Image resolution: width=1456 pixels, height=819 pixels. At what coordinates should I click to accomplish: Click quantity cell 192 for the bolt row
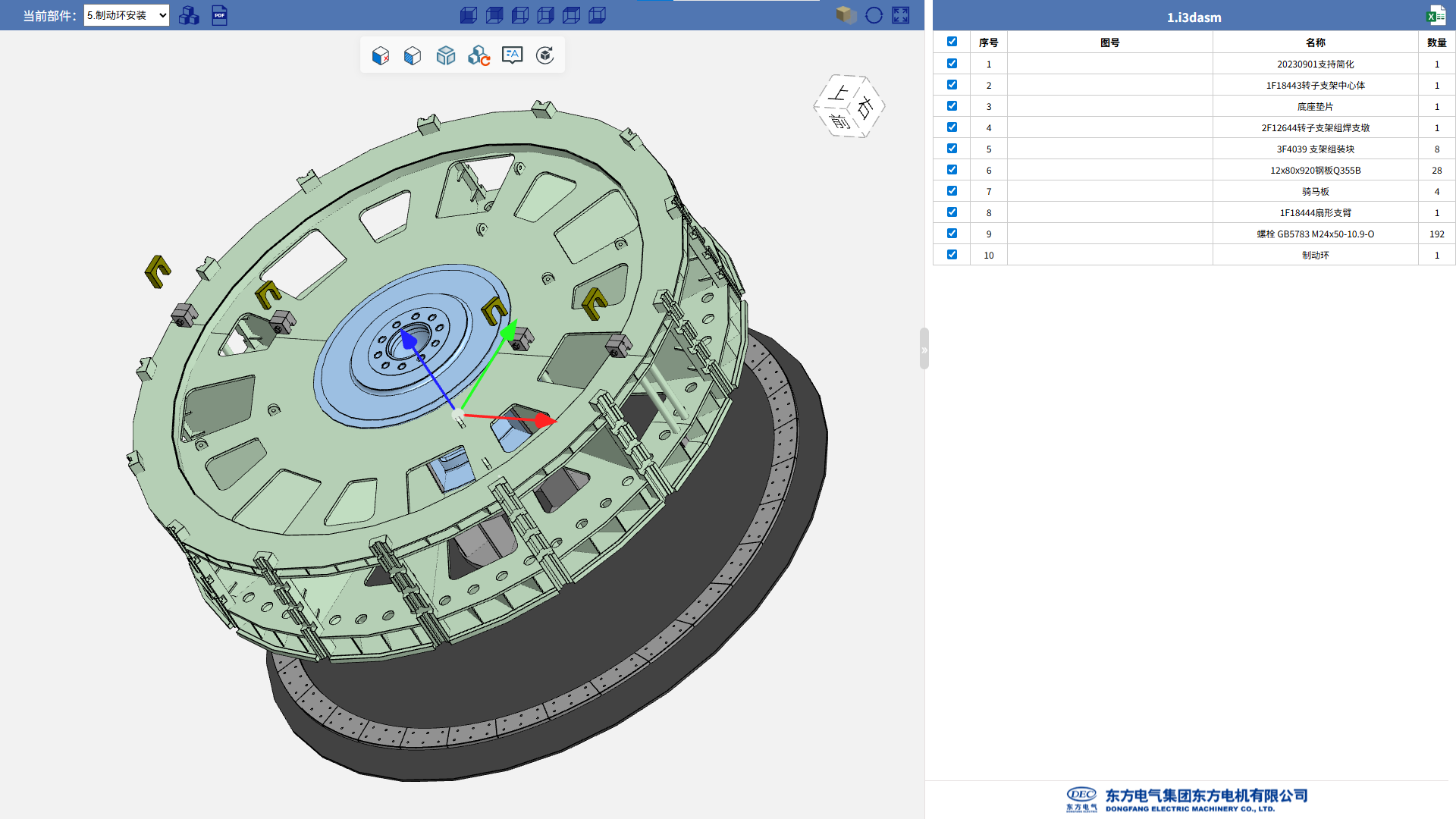pyautogui.click(x=1437, y=234)
